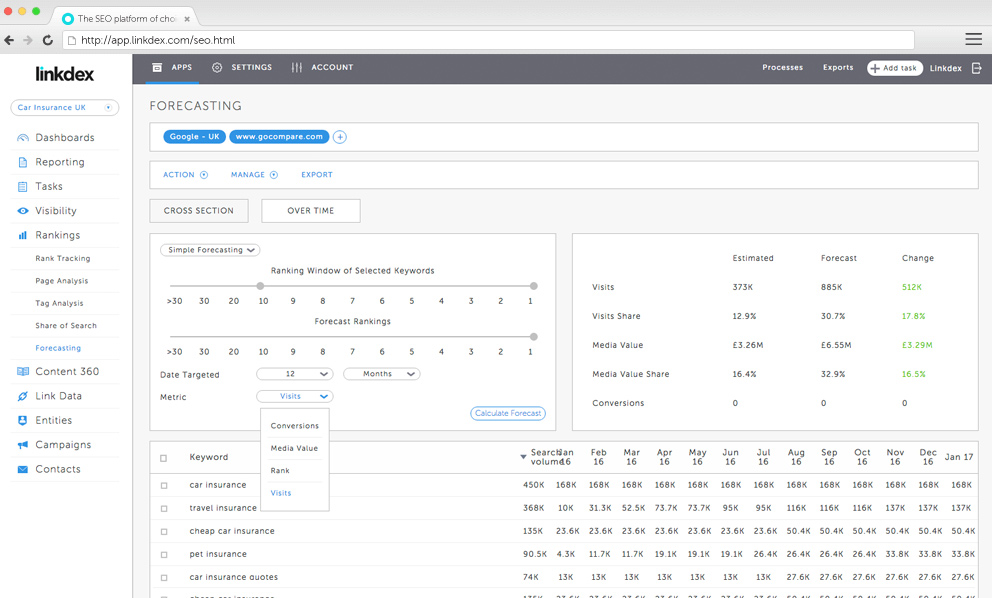This screenshot has width=992, height=598.
Task: Expand the Manage menu
Action: click(254, 175)
